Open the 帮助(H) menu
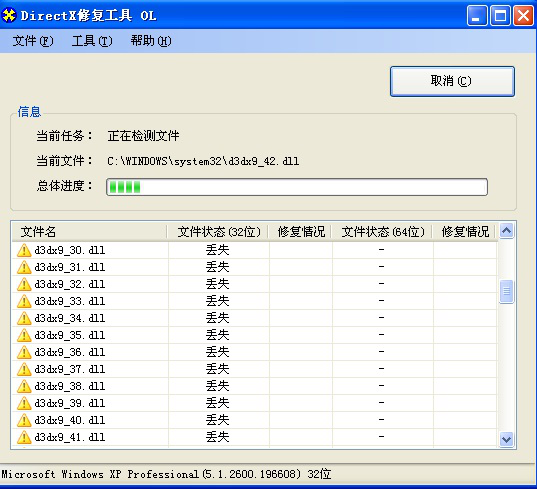The image size is (537, 489). 151,41
